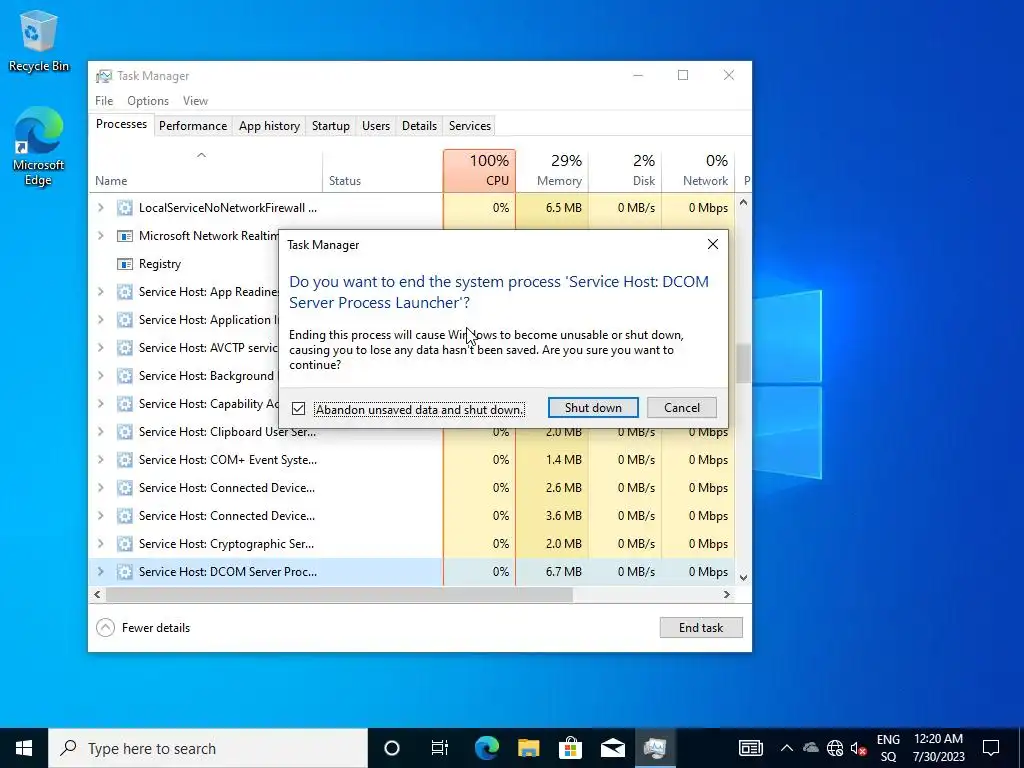Open the Windows Start menu
This screenshot has width=1024, height=768.
24,748
